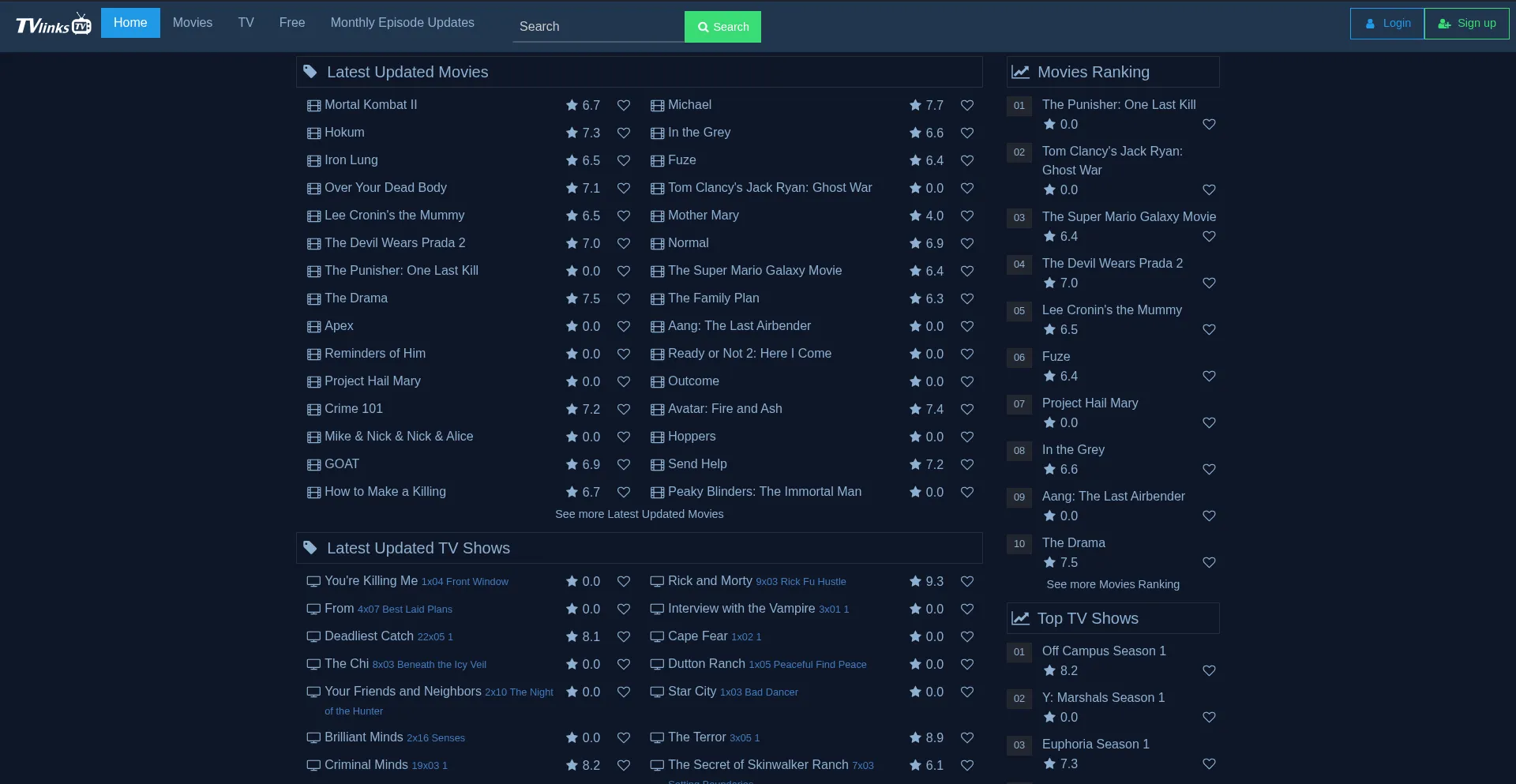The image size is (1516, 784).
Task: Open How to Make a Killing
Action: (385, 492)
